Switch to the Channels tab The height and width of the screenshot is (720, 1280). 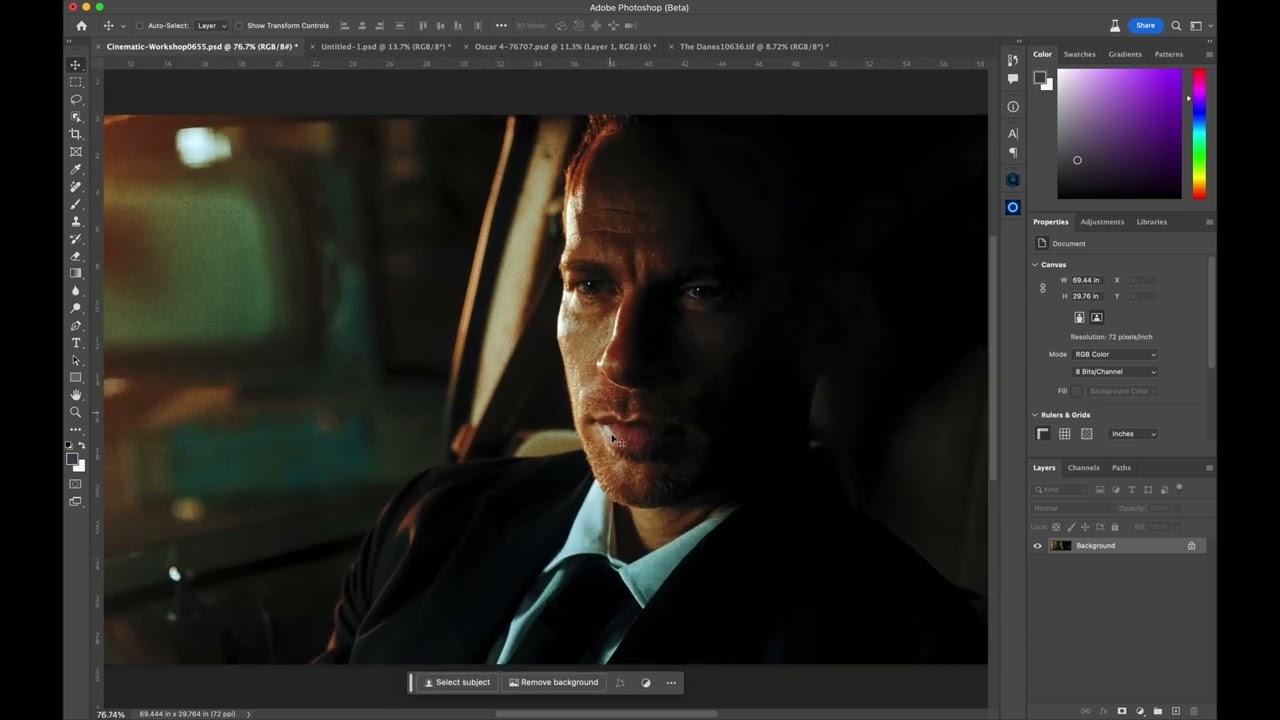click(1083, 468)
